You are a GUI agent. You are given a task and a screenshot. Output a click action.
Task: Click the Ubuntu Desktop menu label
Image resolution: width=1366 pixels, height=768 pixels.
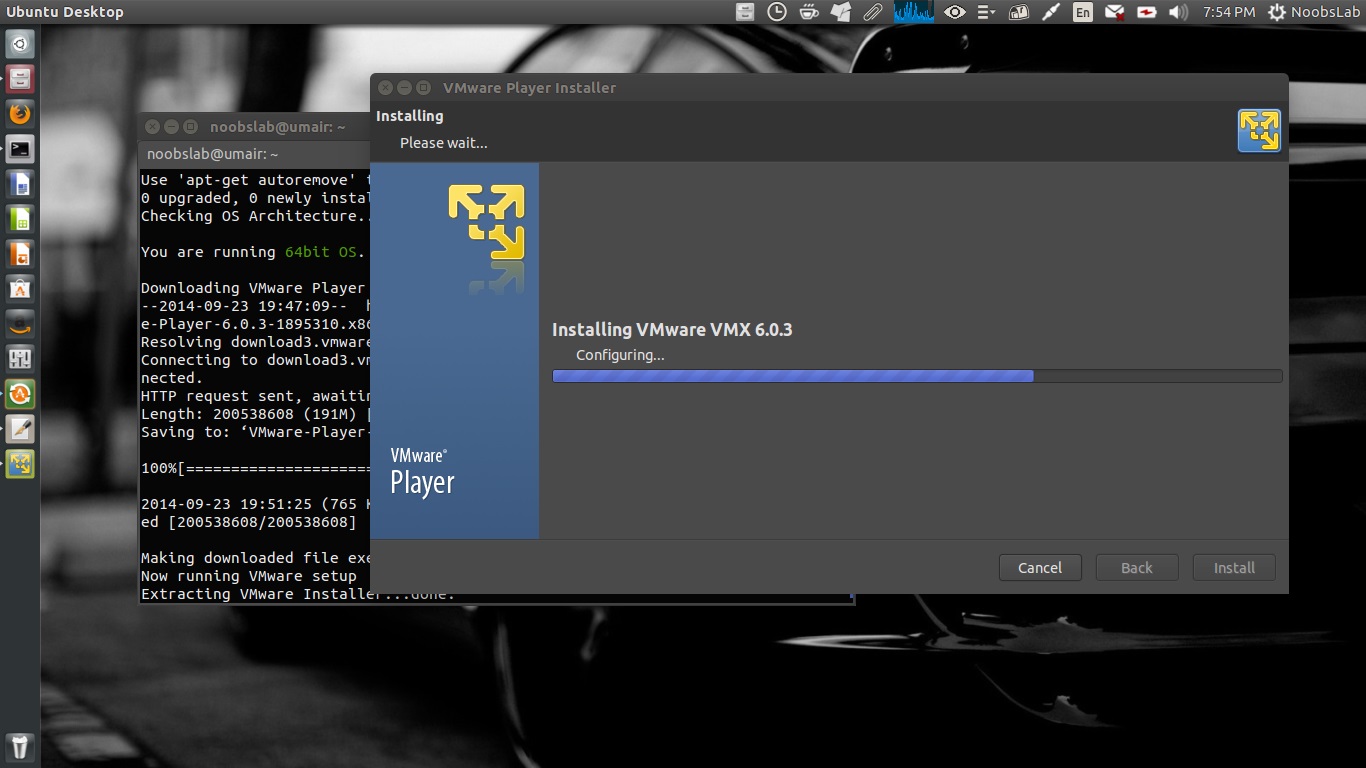tap(63, 11)
